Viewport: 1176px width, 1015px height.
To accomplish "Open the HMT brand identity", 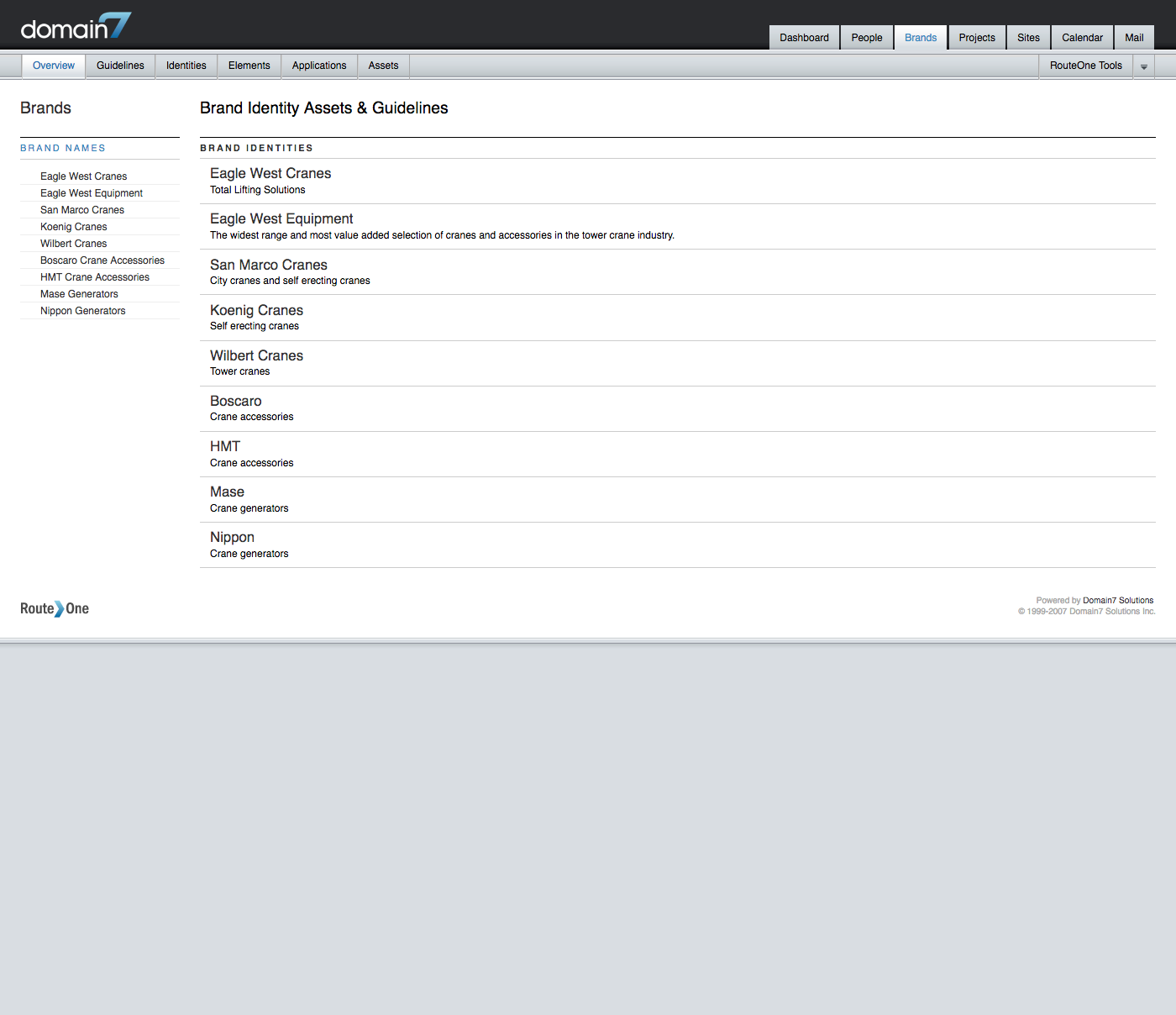I will click(x=225, y=446).
